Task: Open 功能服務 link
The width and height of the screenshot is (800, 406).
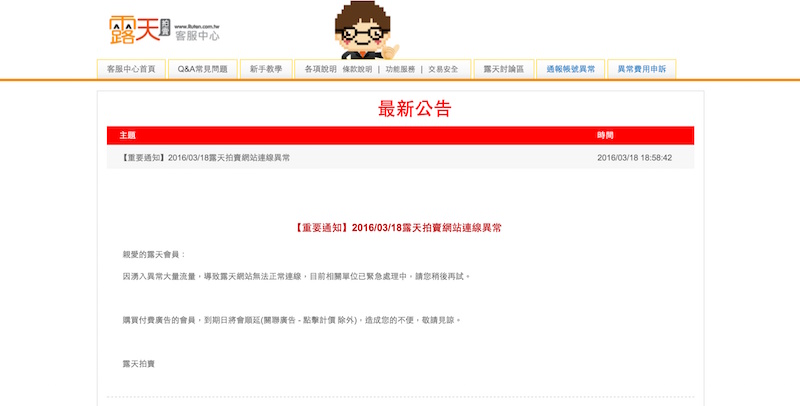Action: tap(400, 69)
